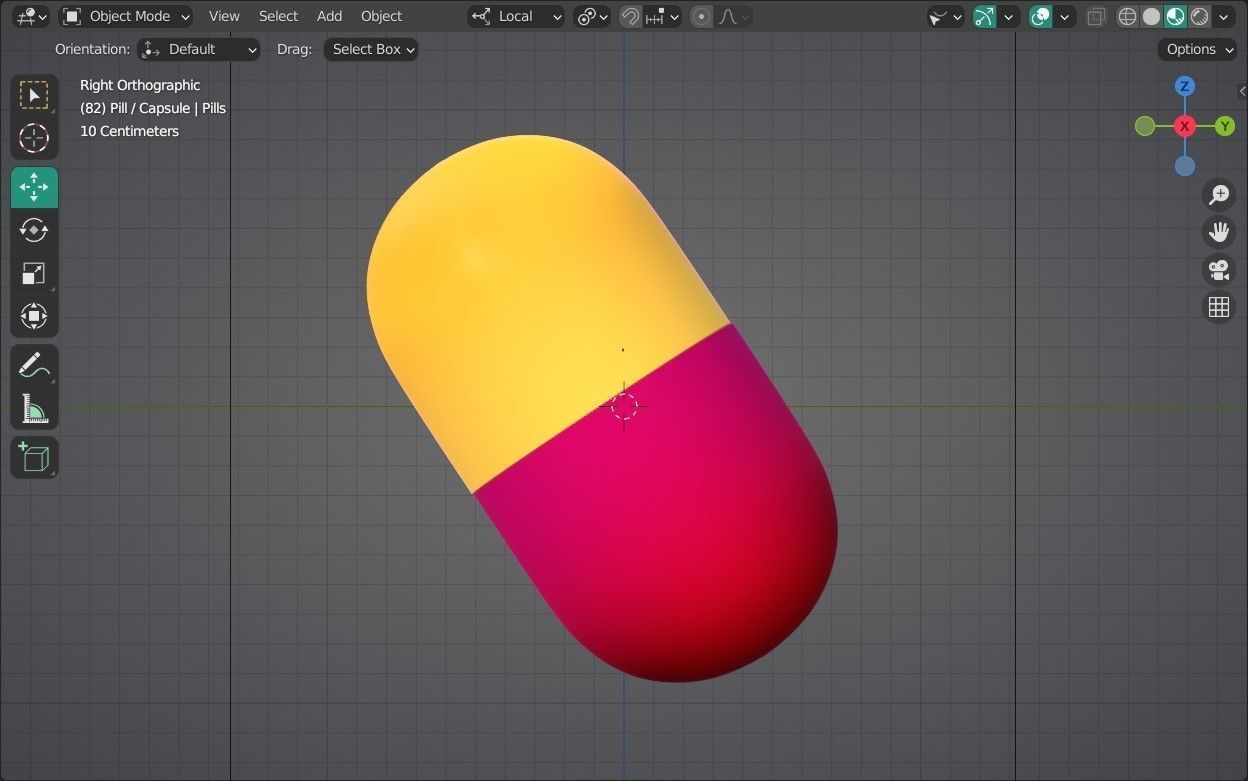Open the Object Mode dropdown
1248x781 pixels.
[126, 16]
